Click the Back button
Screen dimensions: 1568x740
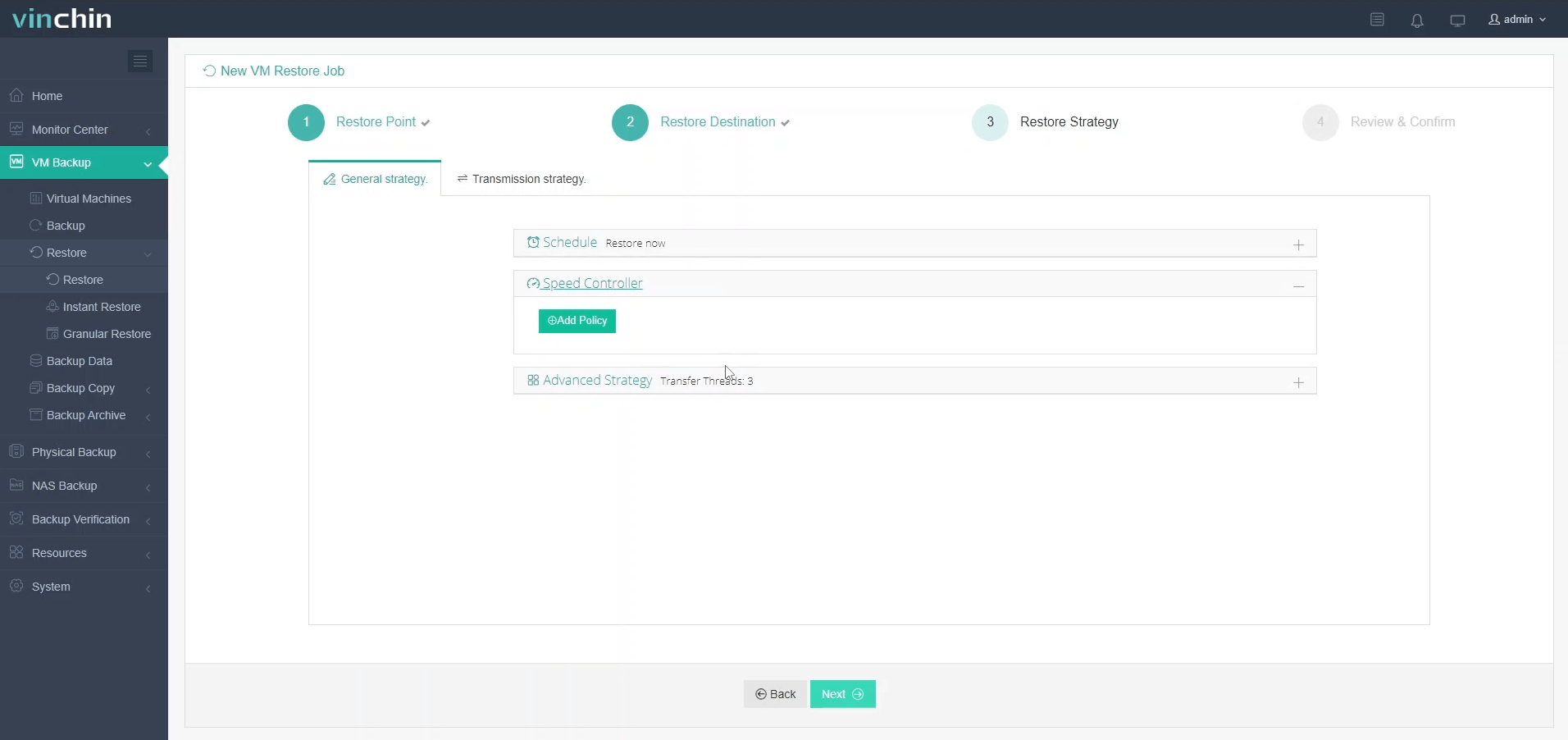[x=775, y=694]
